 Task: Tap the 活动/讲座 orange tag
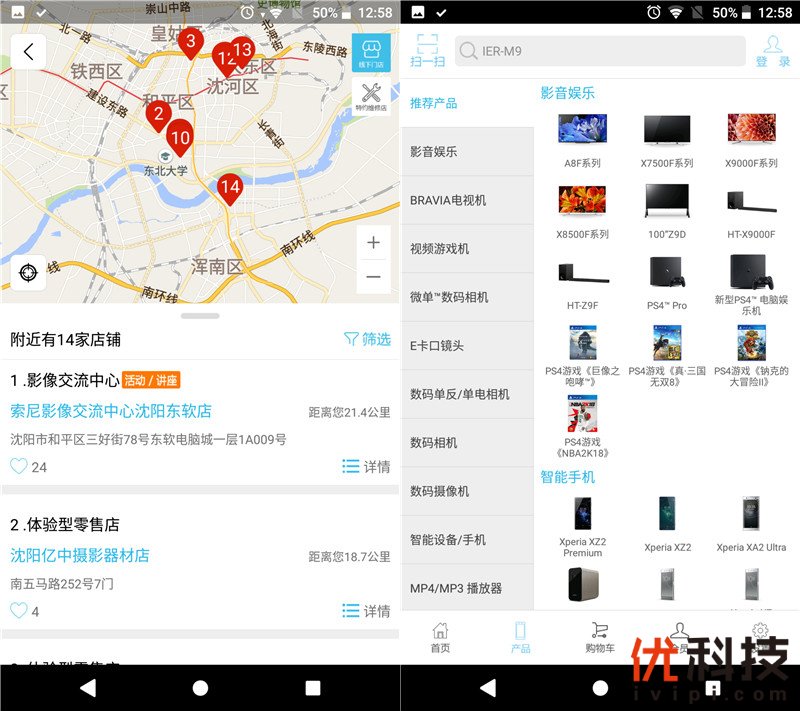(x=151, y=380)
